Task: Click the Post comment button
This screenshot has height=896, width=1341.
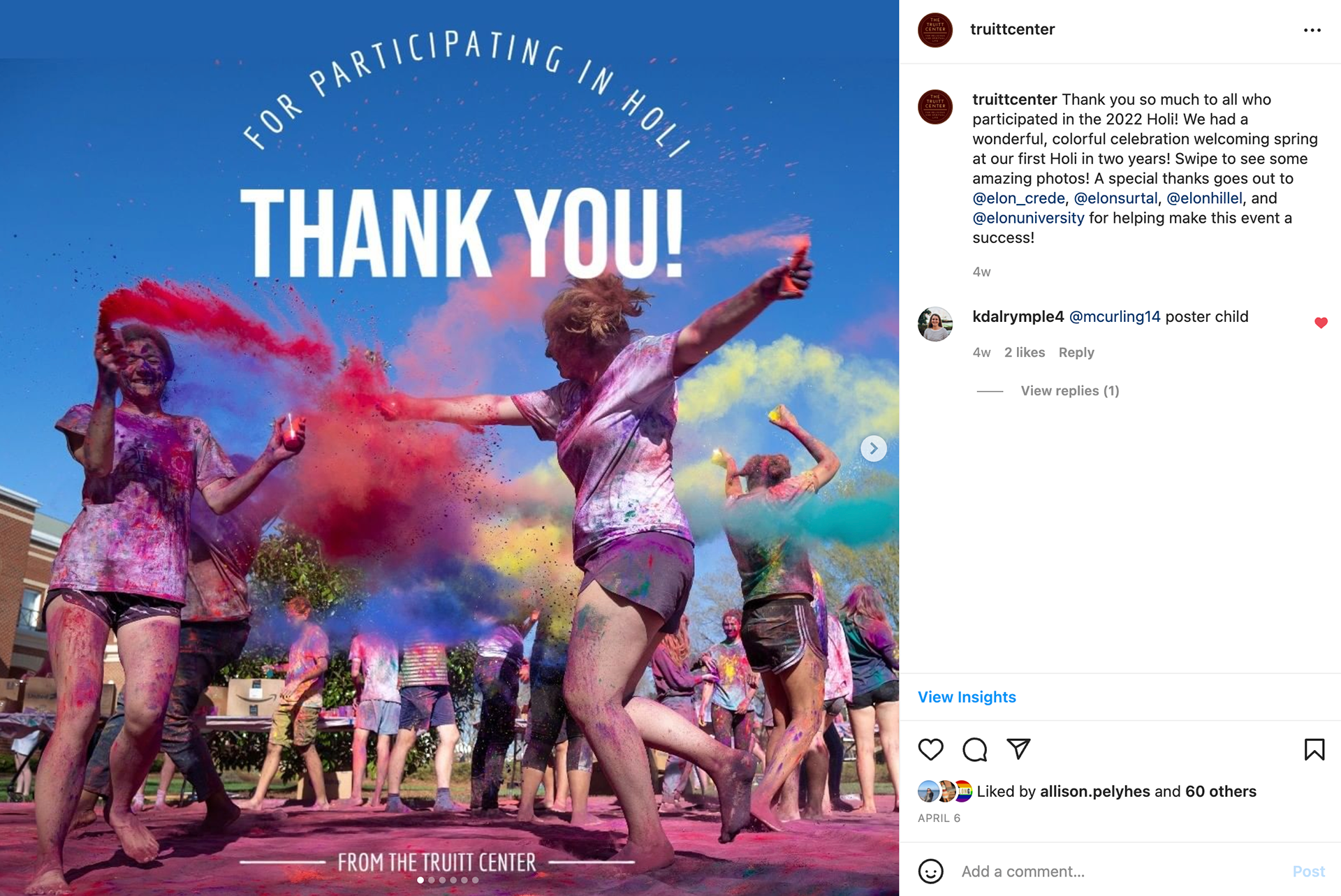Action: pos(1308,872)
